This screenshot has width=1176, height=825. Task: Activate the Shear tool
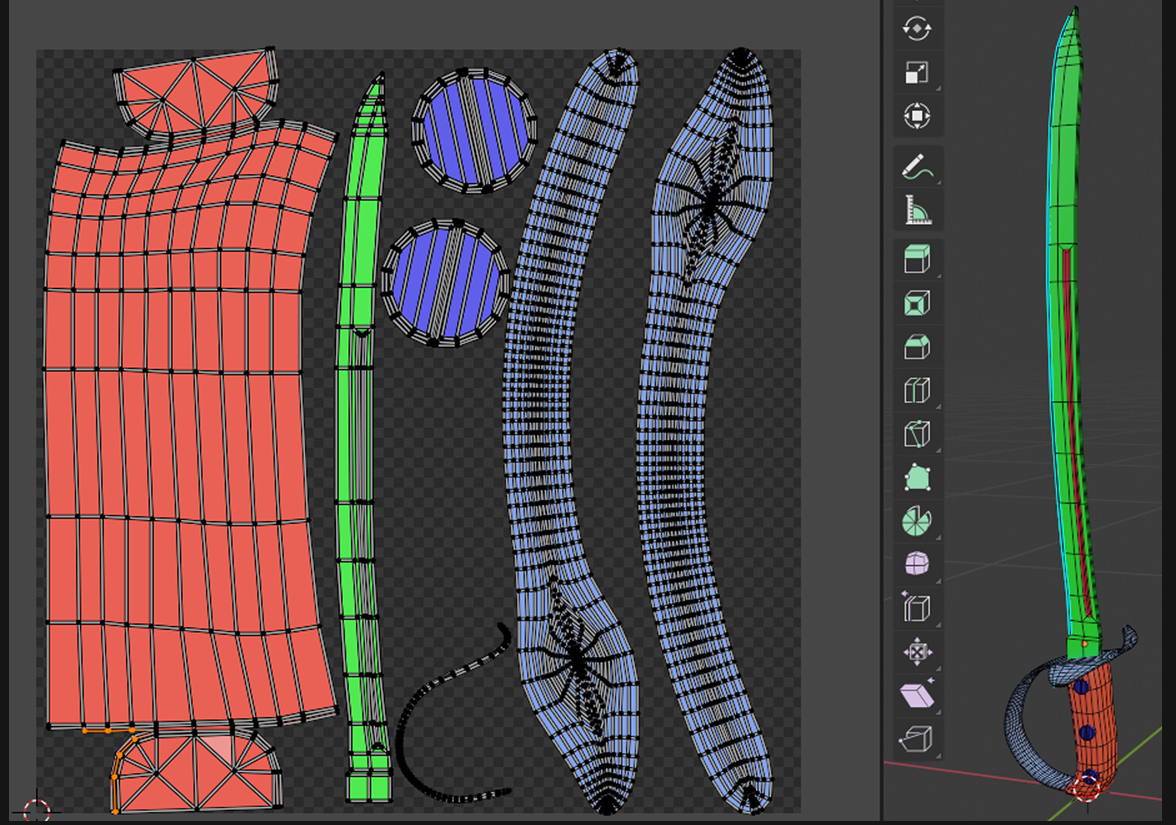click(x=917, y=696)
